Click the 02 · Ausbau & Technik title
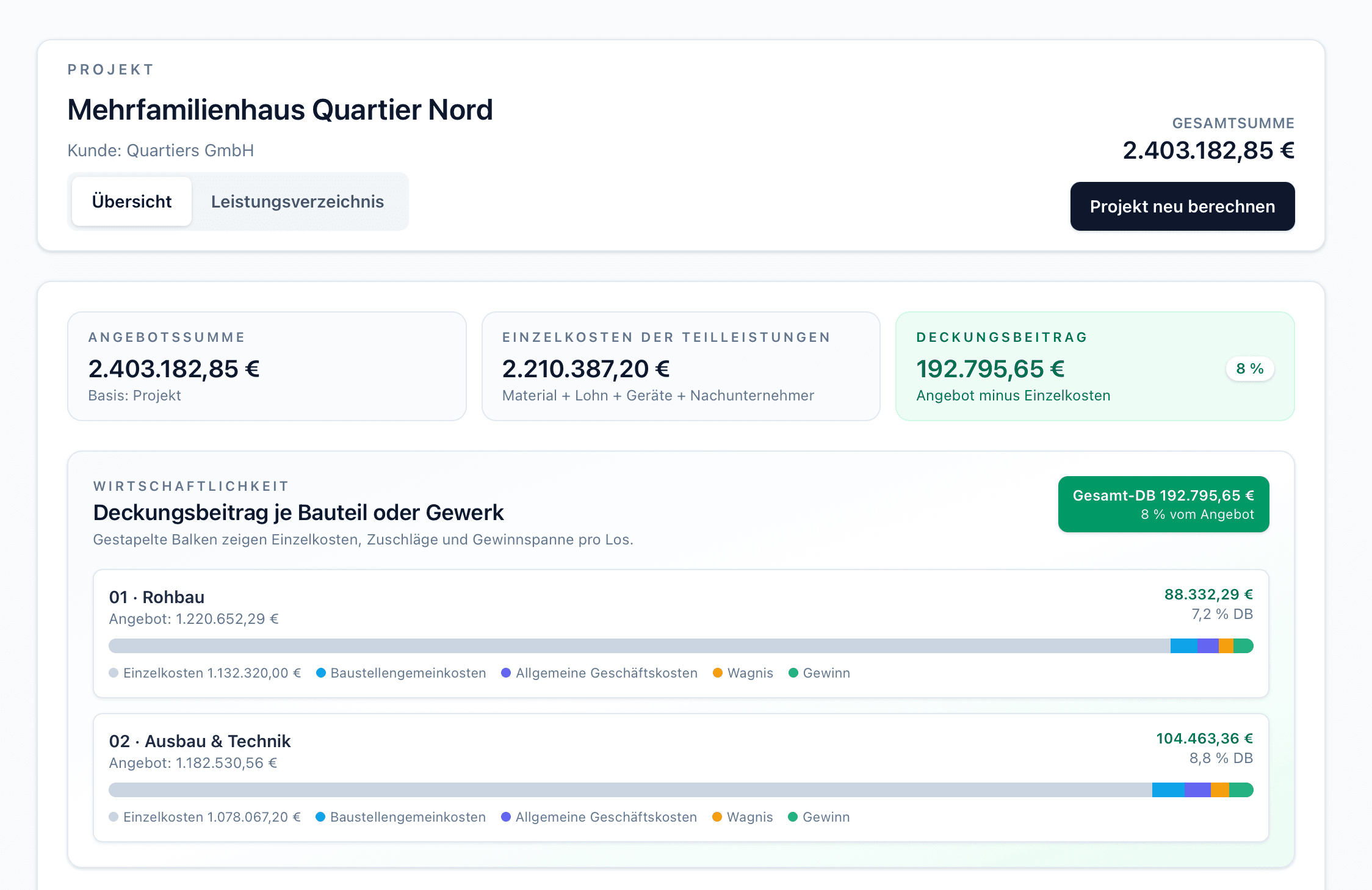The image size is (1372, 890). 200,741
